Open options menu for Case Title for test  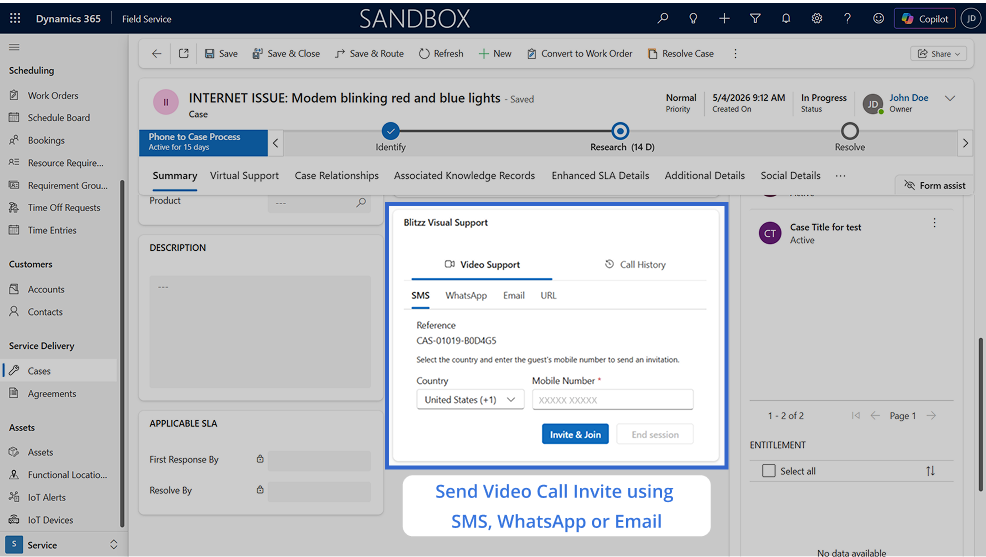click(x=934, y=223)
